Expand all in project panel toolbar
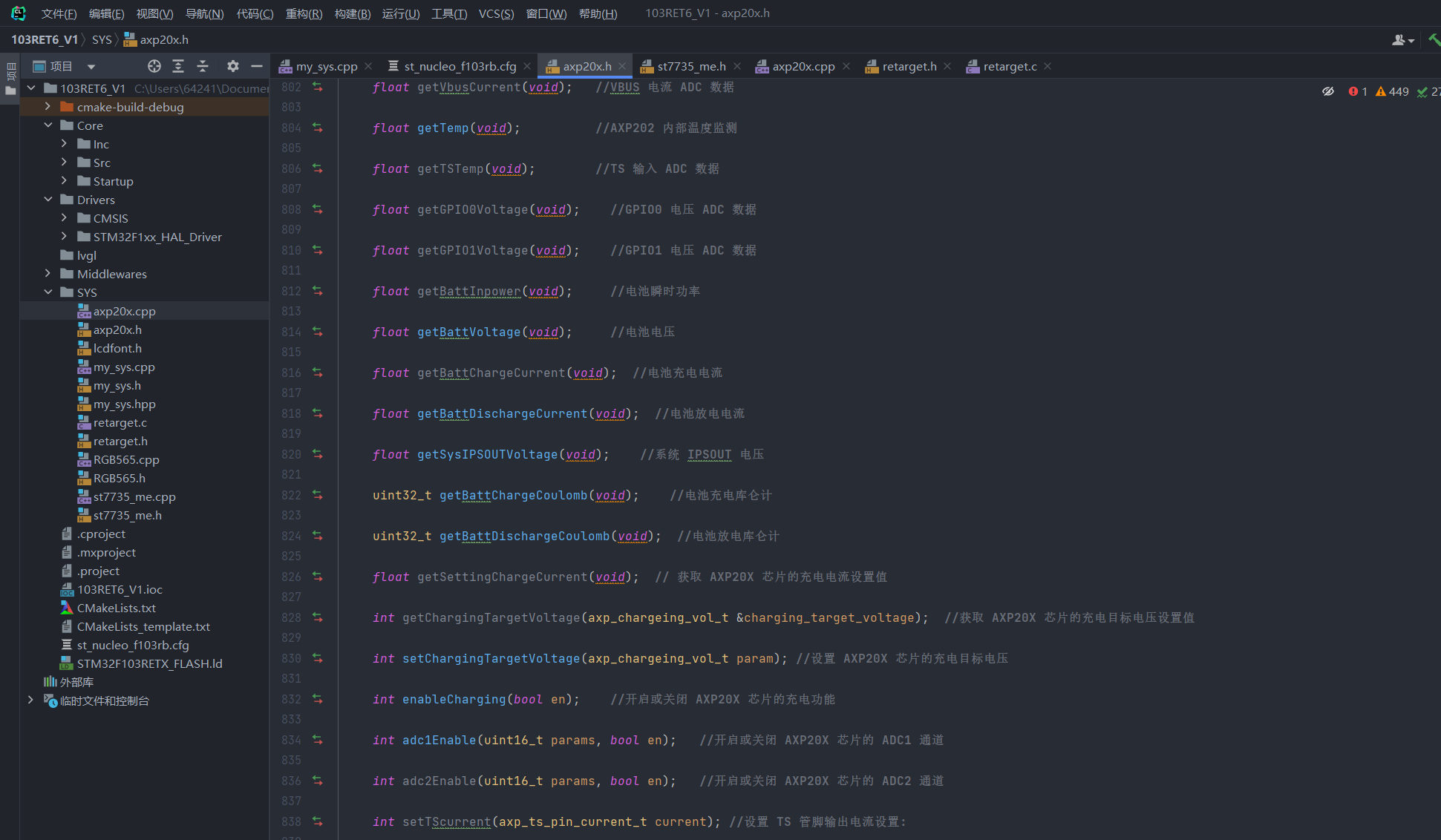1441x840 pixels. click(x=178, y=66)
